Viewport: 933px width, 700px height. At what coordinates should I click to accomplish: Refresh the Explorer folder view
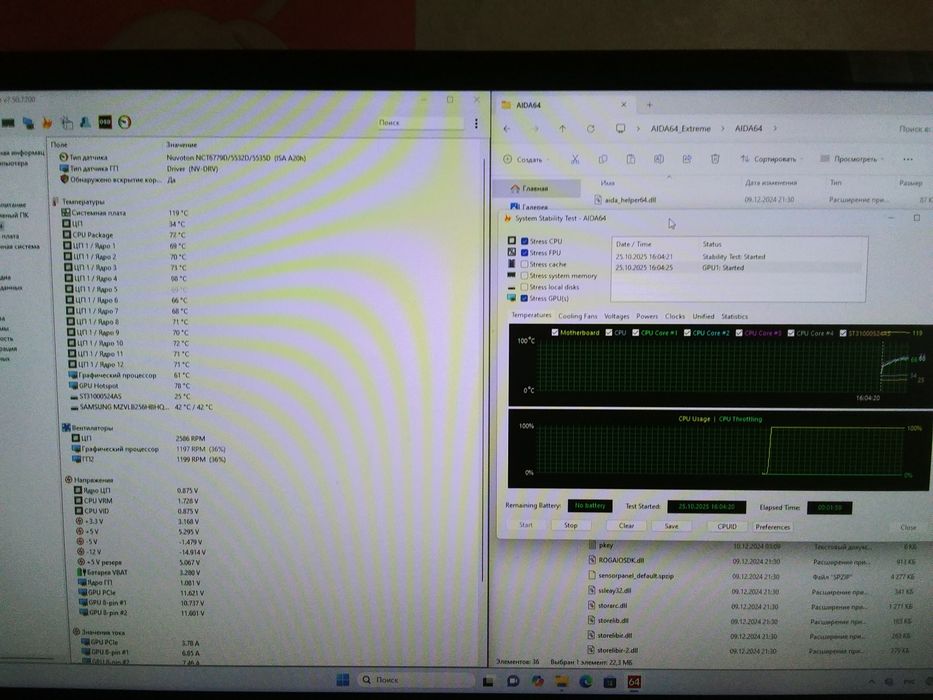590,129
